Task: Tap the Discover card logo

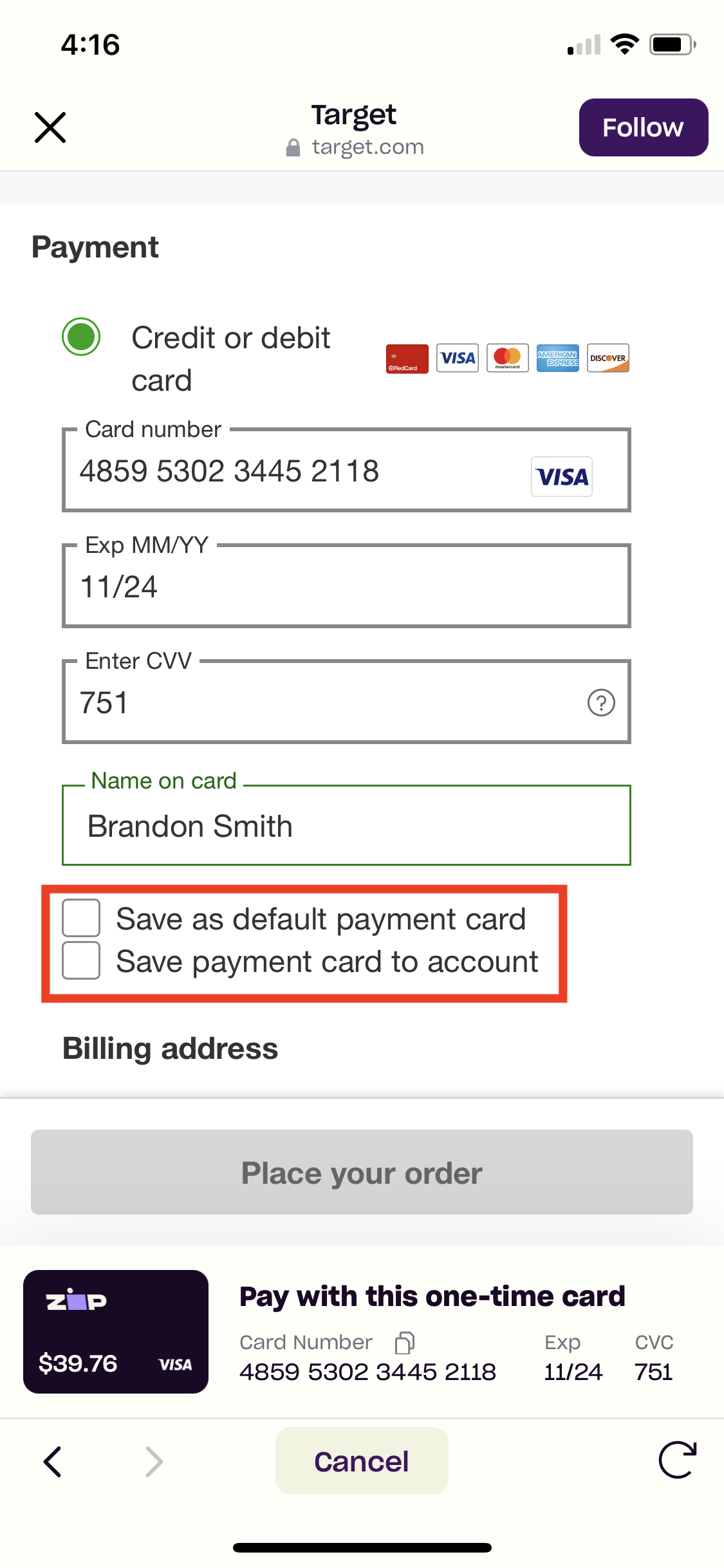Action: point(608,359)
